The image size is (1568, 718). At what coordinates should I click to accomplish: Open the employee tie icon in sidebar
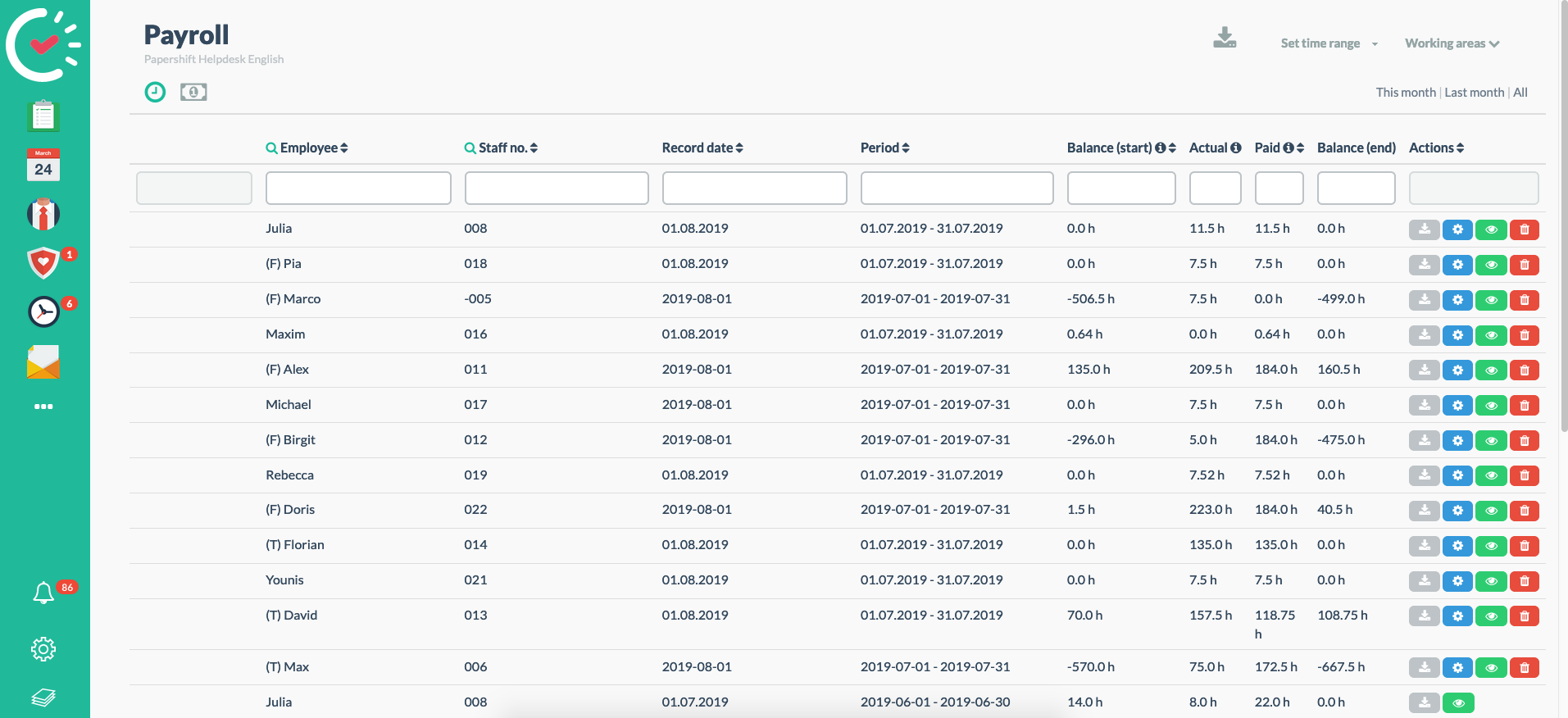tap(43, 214)
